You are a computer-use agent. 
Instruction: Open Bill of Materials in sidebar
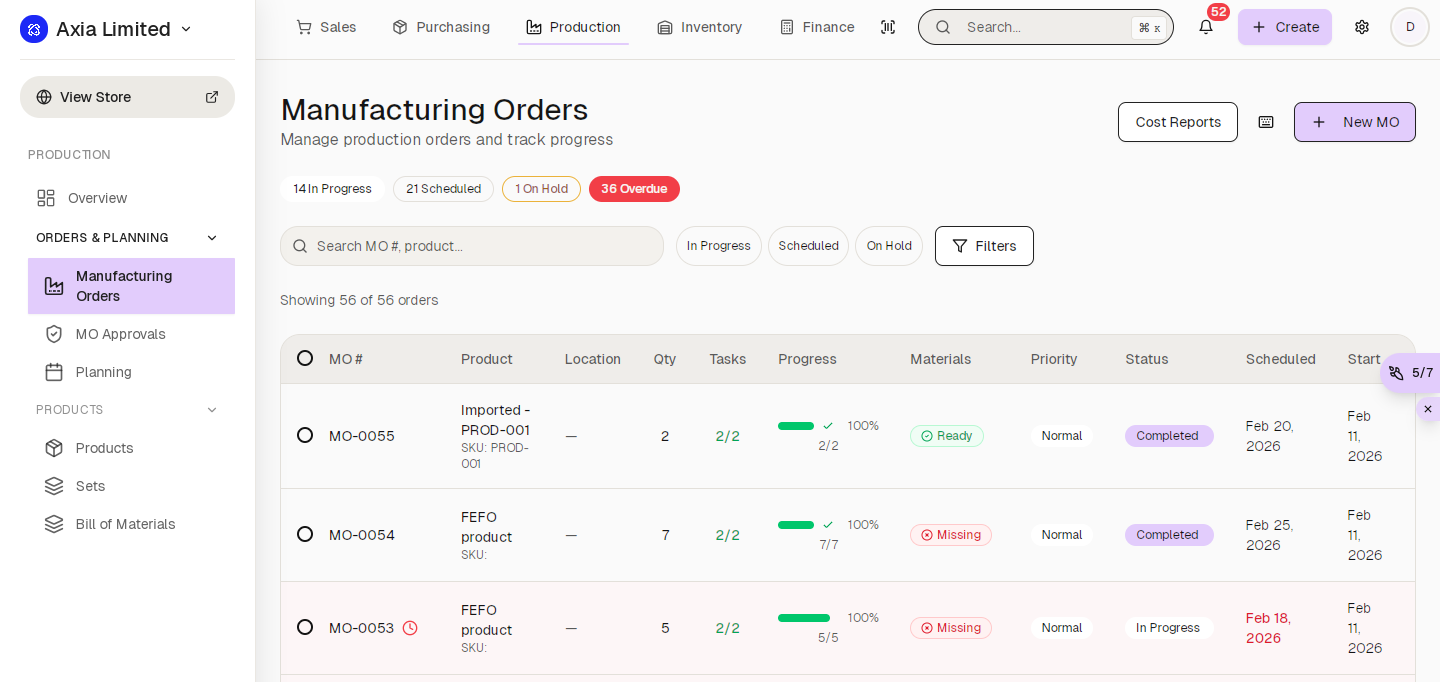coord(125,524)
